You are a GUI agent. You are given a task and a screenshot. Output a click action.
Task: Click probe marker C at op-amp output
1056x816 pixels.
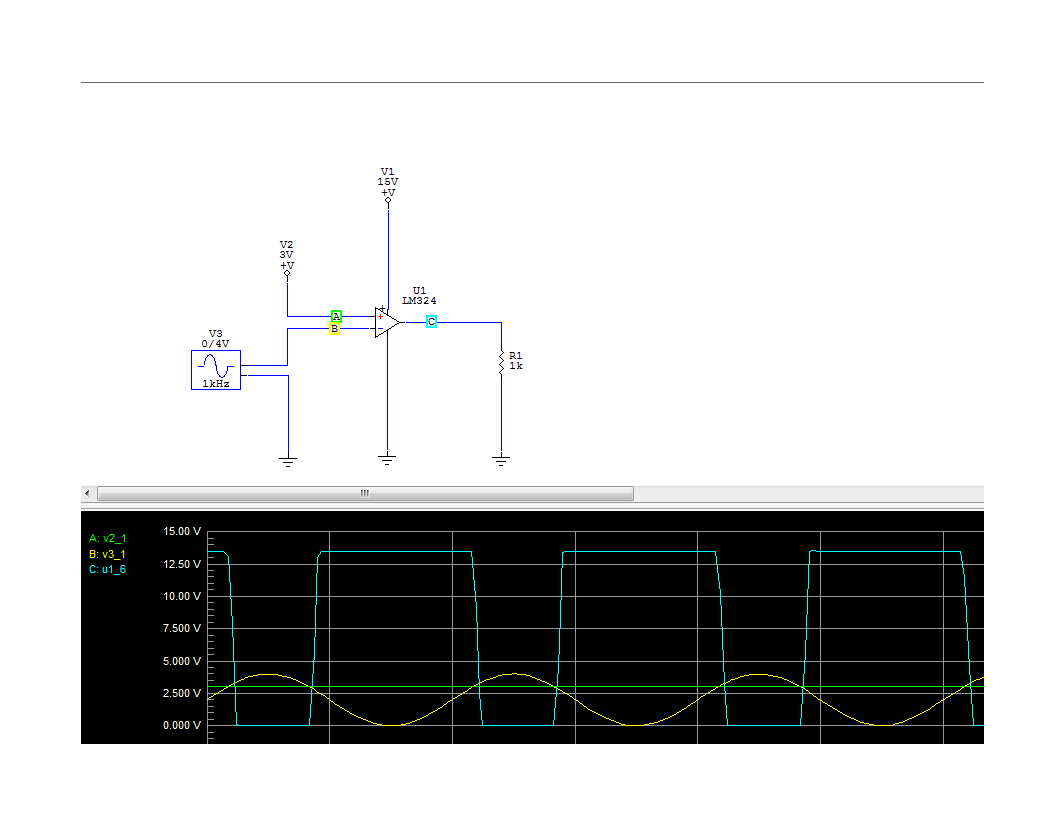click(x=432, y=322)
